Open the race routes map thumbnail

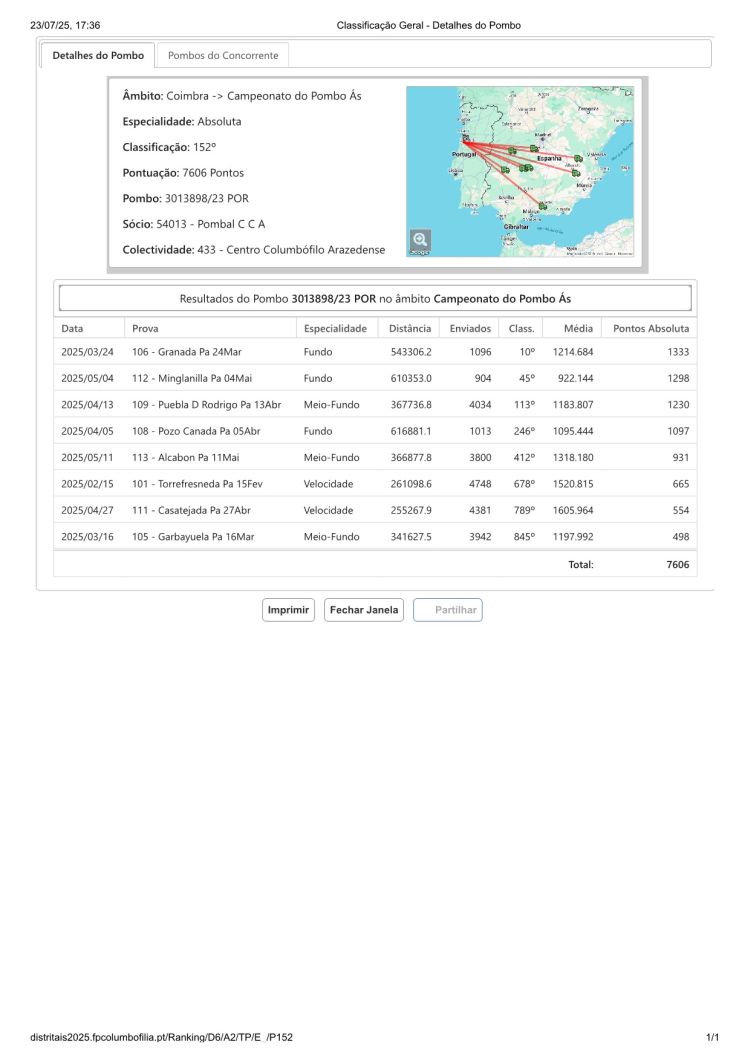tap(520, 171)
